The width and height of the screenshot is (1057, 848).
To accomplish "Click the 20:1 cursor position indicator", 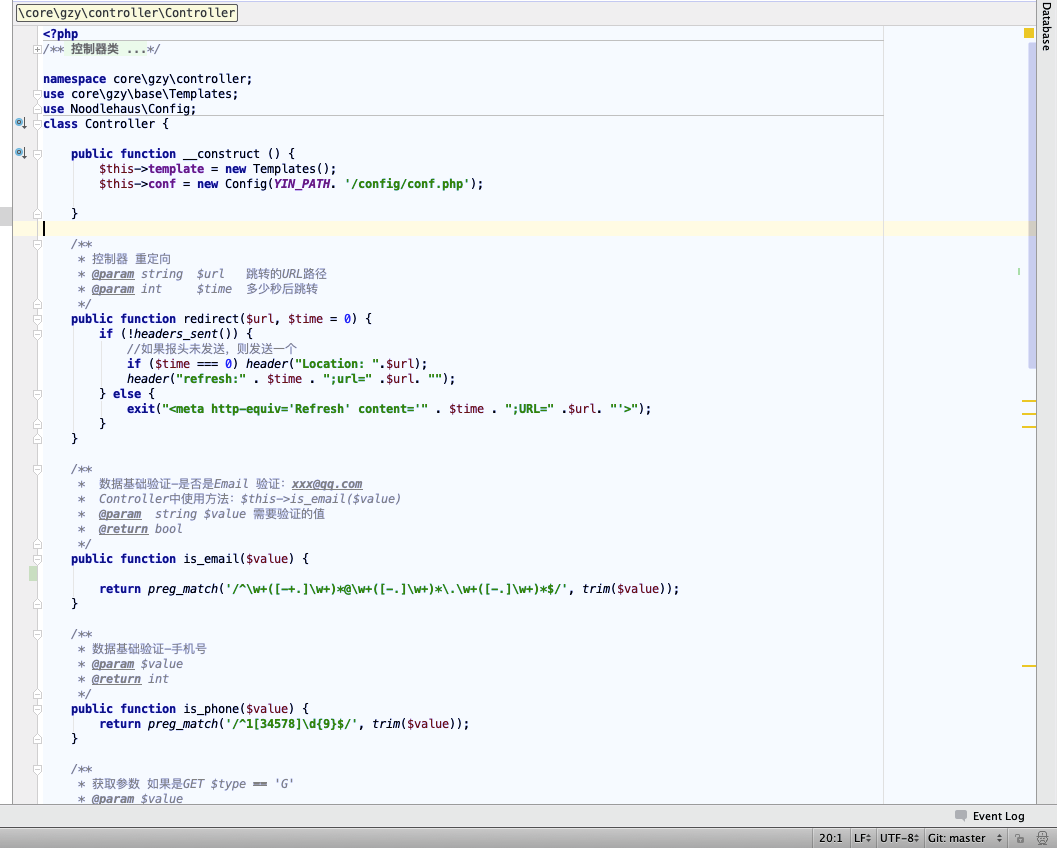I will [830, 838].
